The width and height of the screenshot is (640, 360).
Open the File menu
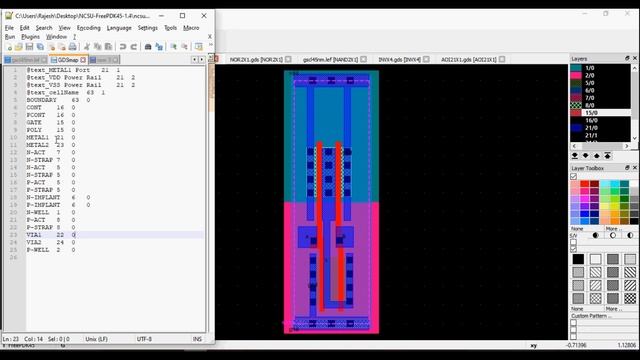(9, 28)
